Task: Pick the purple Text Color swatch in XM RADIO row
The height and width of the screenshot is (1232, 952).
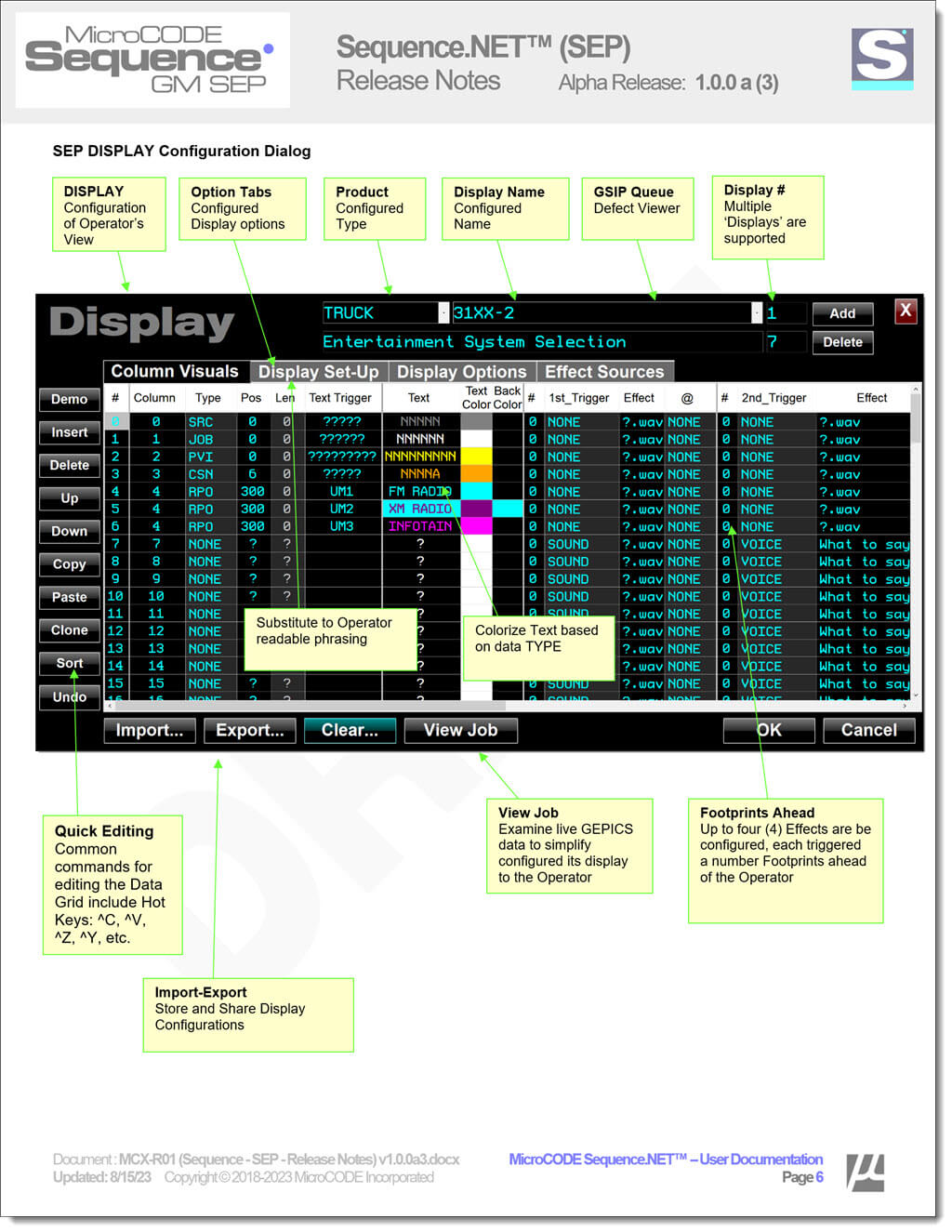Action: [x=476, y=510]
